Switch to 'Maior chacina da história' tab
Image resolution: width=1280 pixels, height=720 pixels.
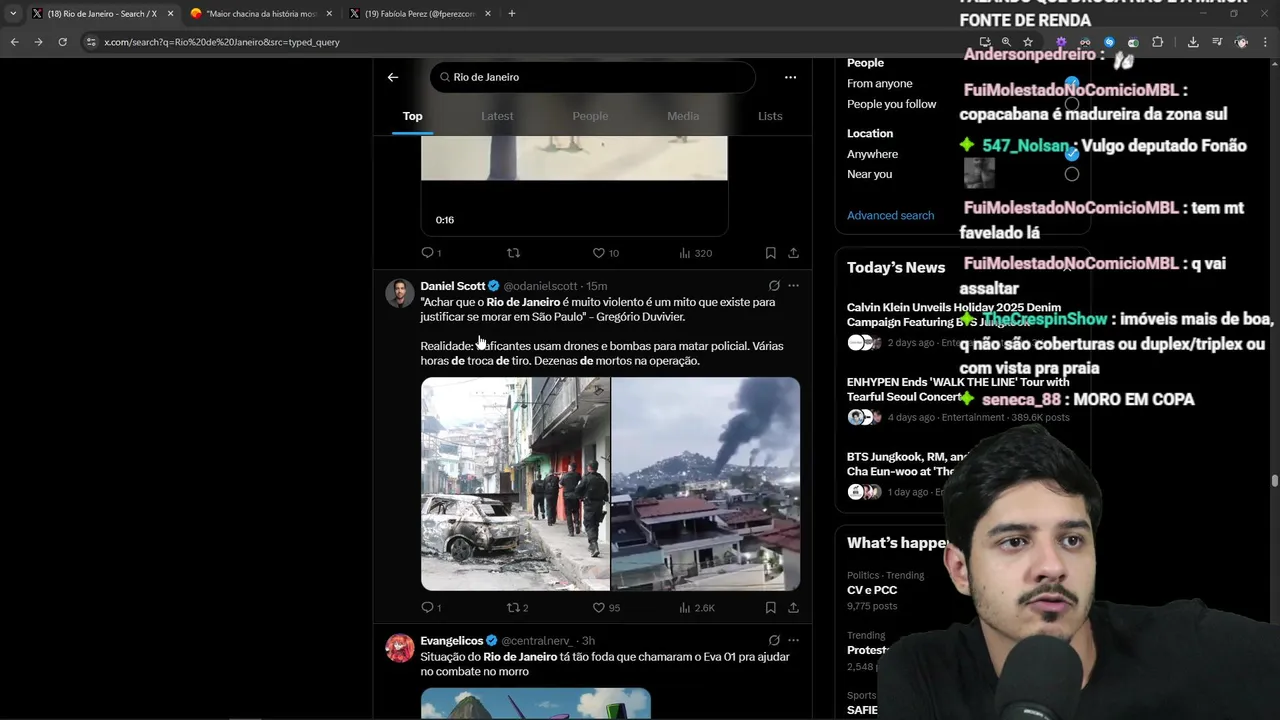(x=260, y=14)
